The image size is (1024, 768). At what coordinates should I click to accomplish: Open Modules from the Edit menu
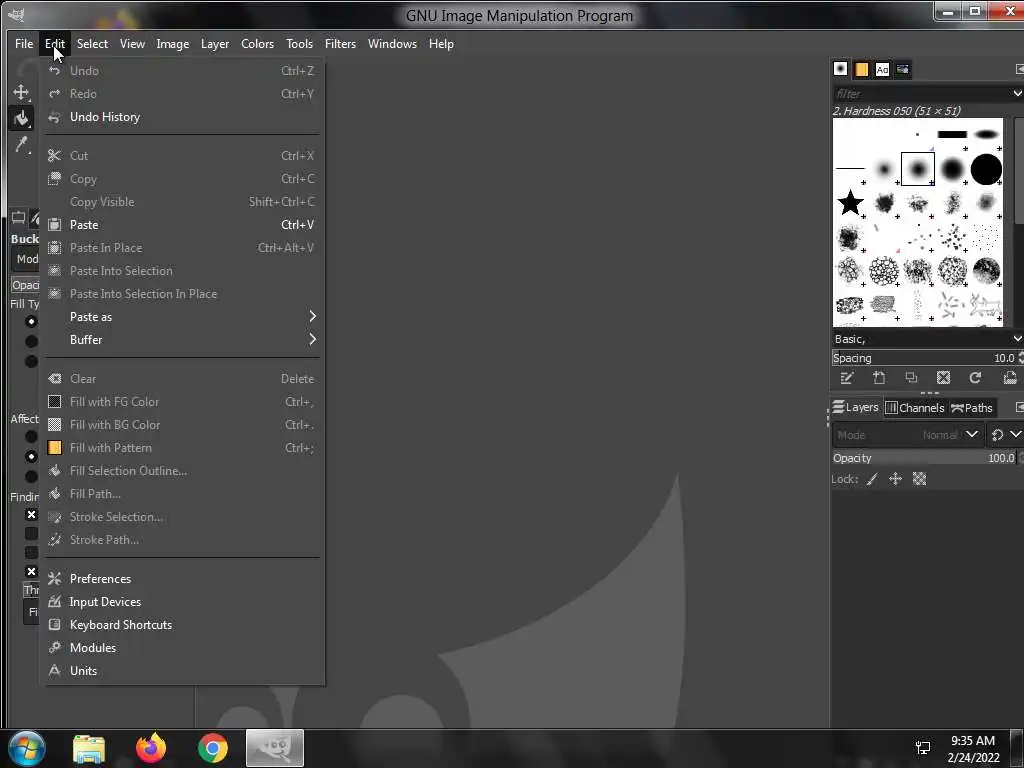coord(182,648)
